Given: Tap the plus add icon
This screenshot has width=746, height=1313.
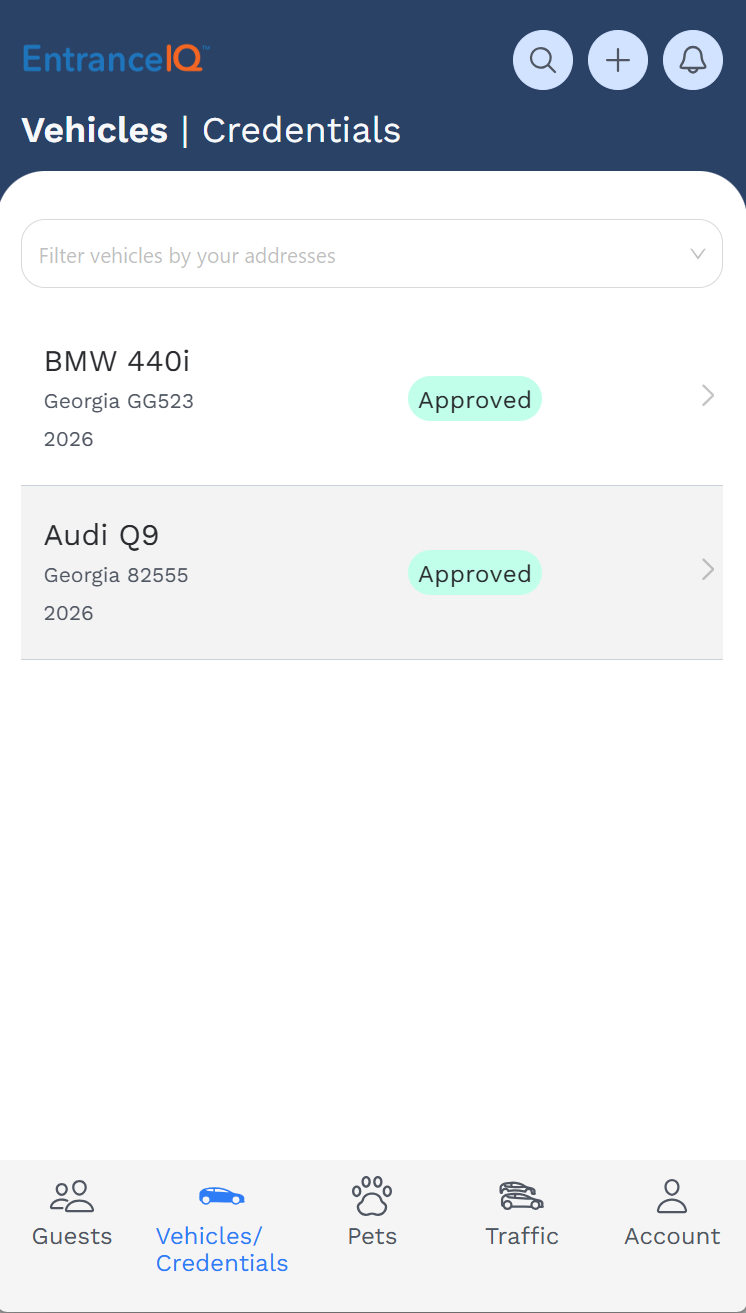Looking at the screenshot, I should 618,60.
